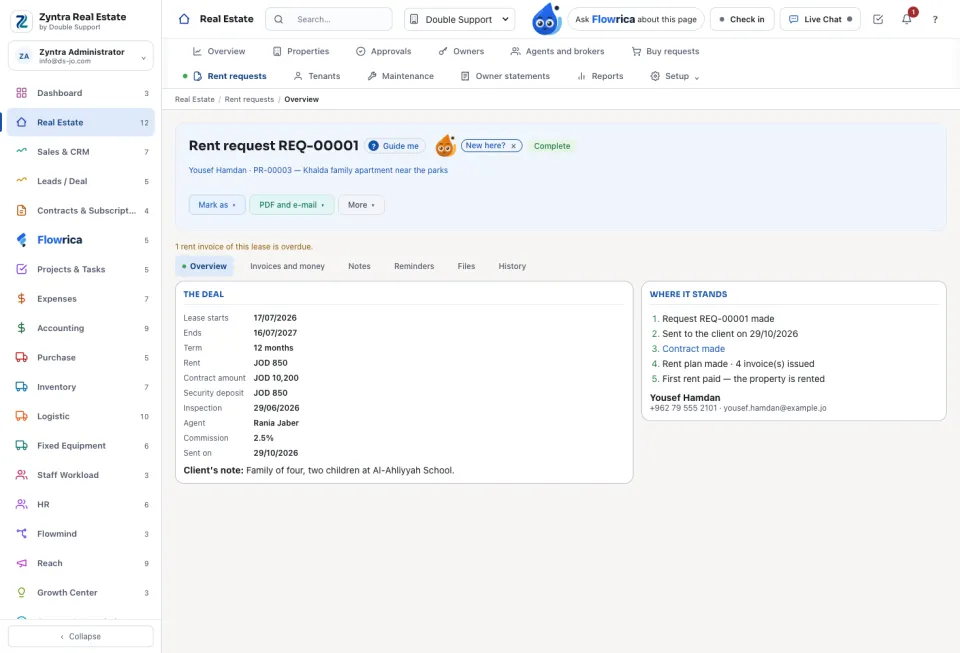The image size is (960, 653).
Task: Open the Sales & CRM chart icon
Action: 21,152
